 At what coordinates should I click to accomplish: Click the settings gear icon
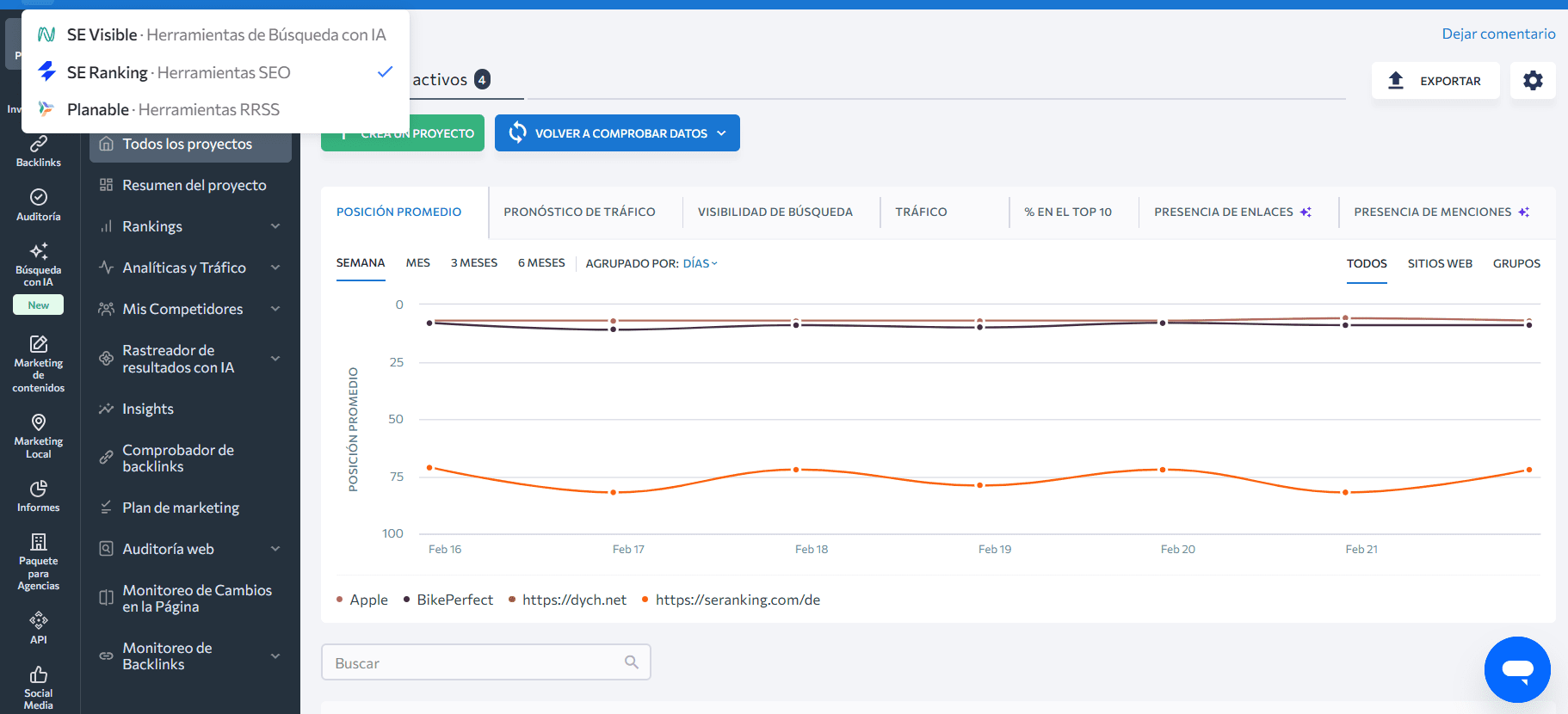point(1533,81)
